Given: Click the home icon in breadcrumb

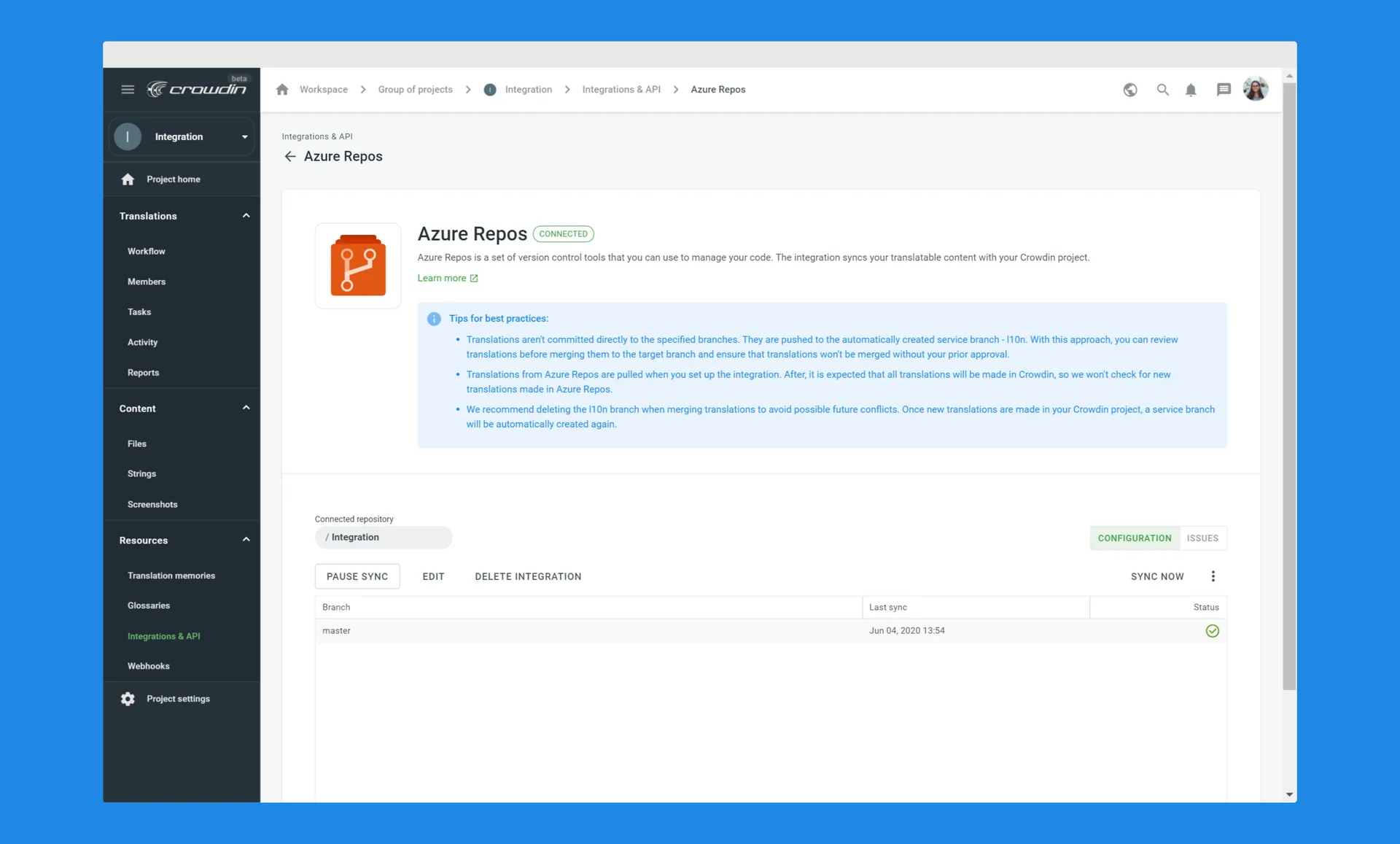Looking at the screenshot, I should click(282, 90).
